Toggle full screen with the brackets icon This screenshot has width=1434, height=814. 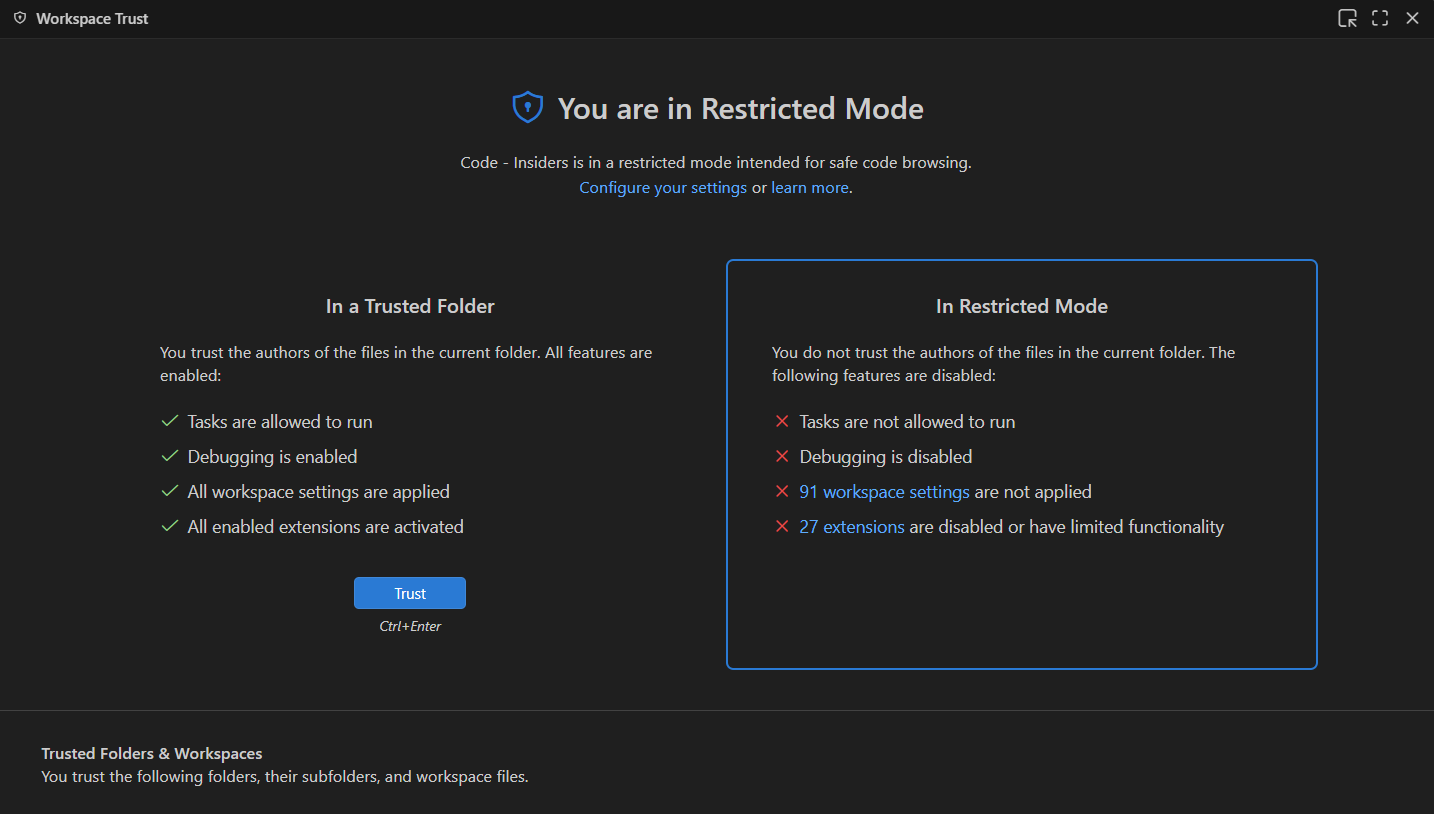1380,18
